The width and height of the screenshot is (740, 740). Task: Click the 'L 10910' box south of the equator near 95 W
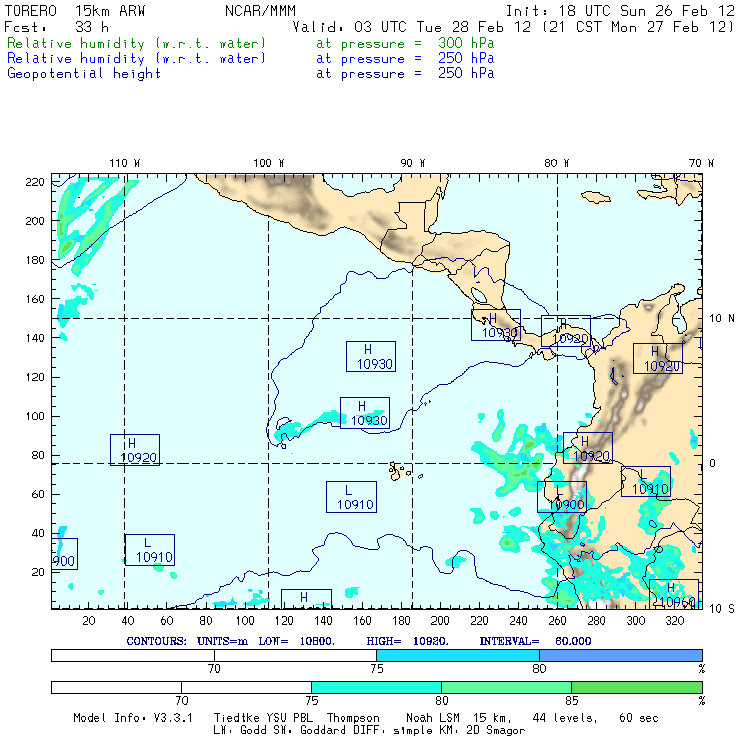351,497
